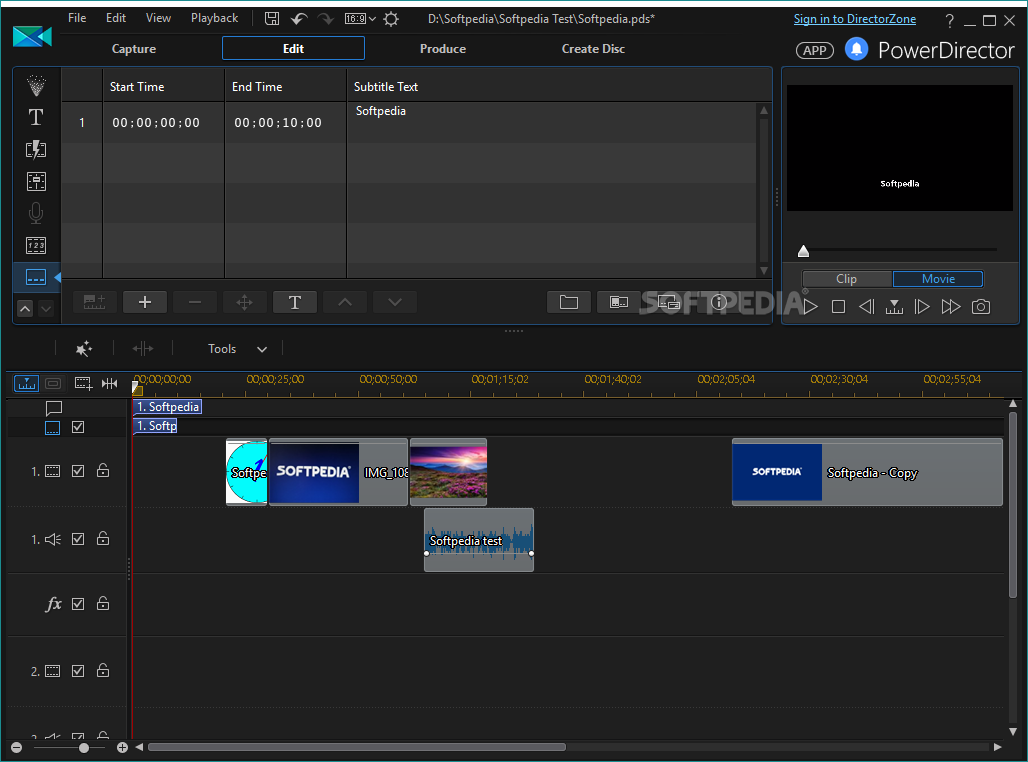The height and width of the screenshot is (762, 1028).
Task: Open the Transition Room icon
Action: click(x=36, y=150)
